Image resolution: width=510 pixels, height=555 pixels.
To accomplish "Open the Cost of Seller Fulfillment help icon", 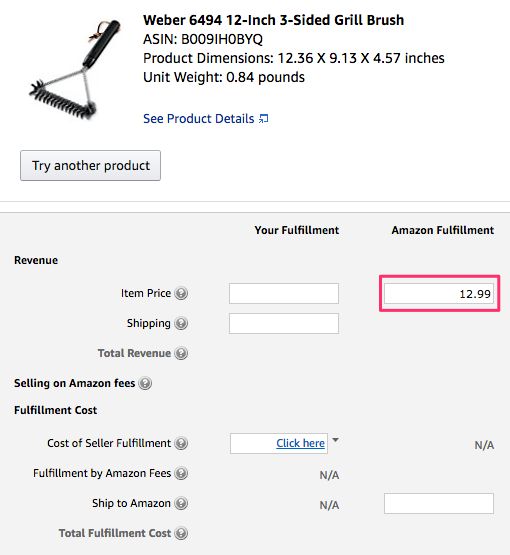I will [x=181, y=443].
